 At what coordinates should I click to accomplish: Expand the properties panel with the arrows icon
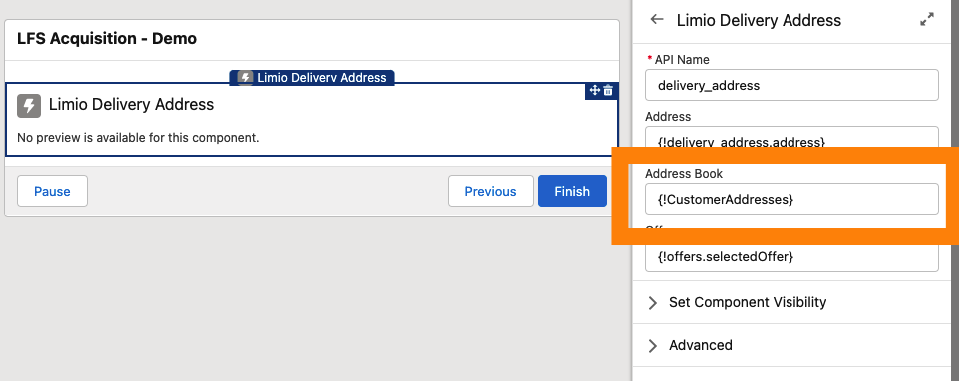tap(927, 20)
